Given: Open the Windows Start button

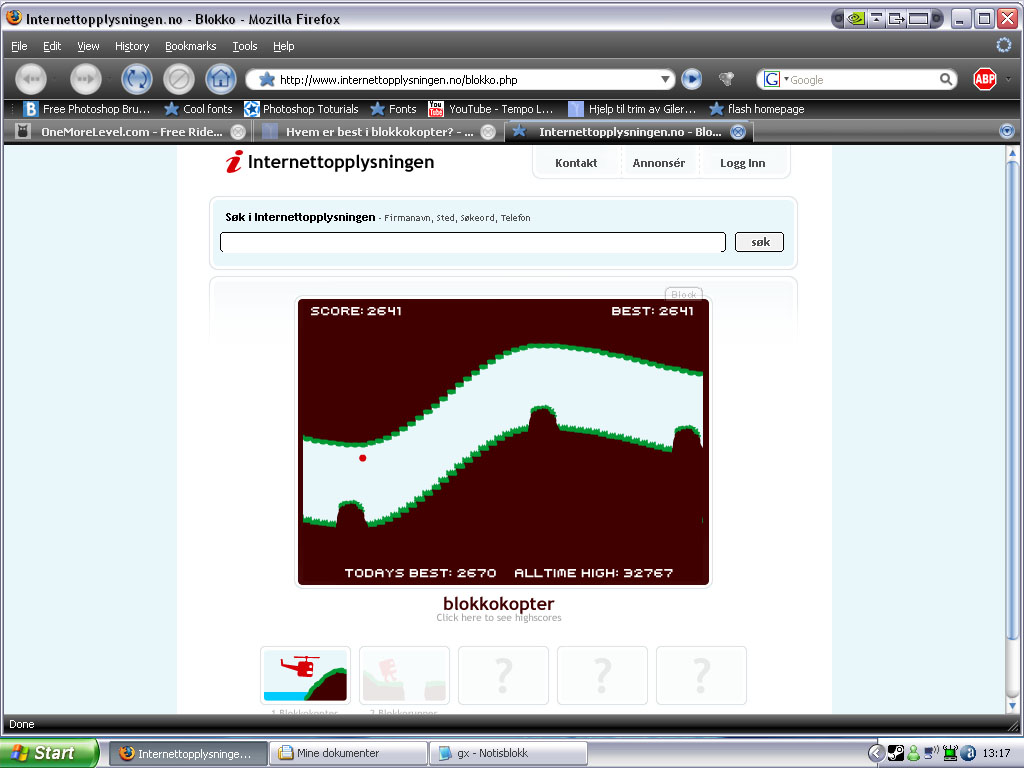Looking at the screenshot, I should (49, 753).
